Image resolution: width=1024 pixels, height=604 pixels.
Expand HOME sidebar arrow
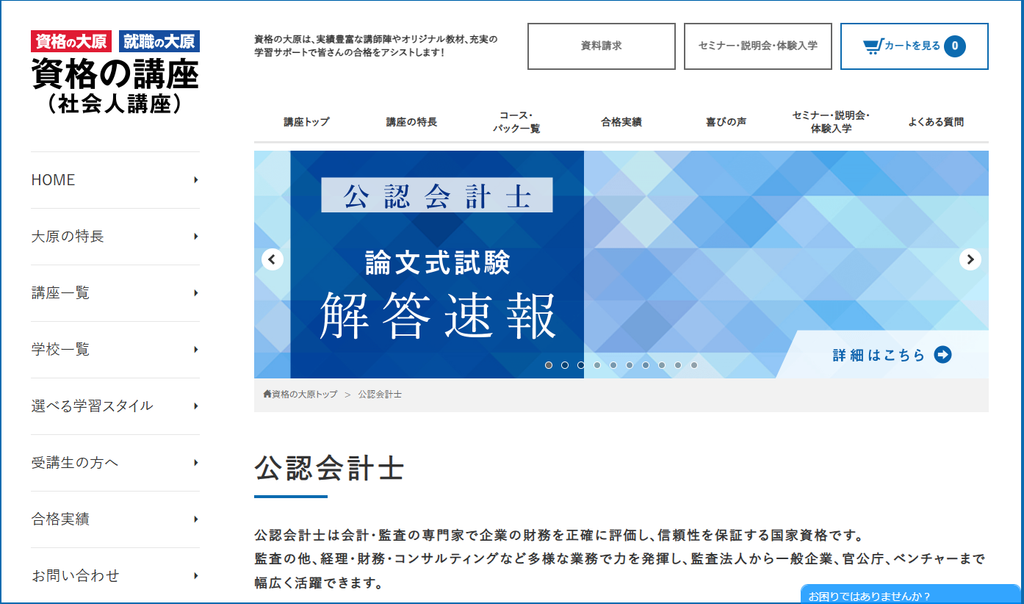pos(195,180)
